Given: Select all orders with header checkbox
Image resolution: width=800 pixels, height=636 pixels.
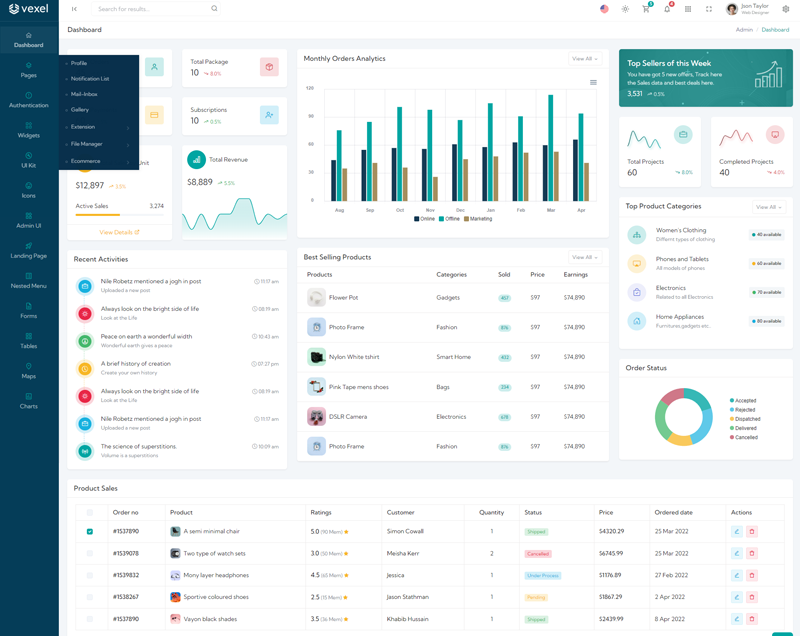Looking at the screenshot, I should click(x=90, y=512).
